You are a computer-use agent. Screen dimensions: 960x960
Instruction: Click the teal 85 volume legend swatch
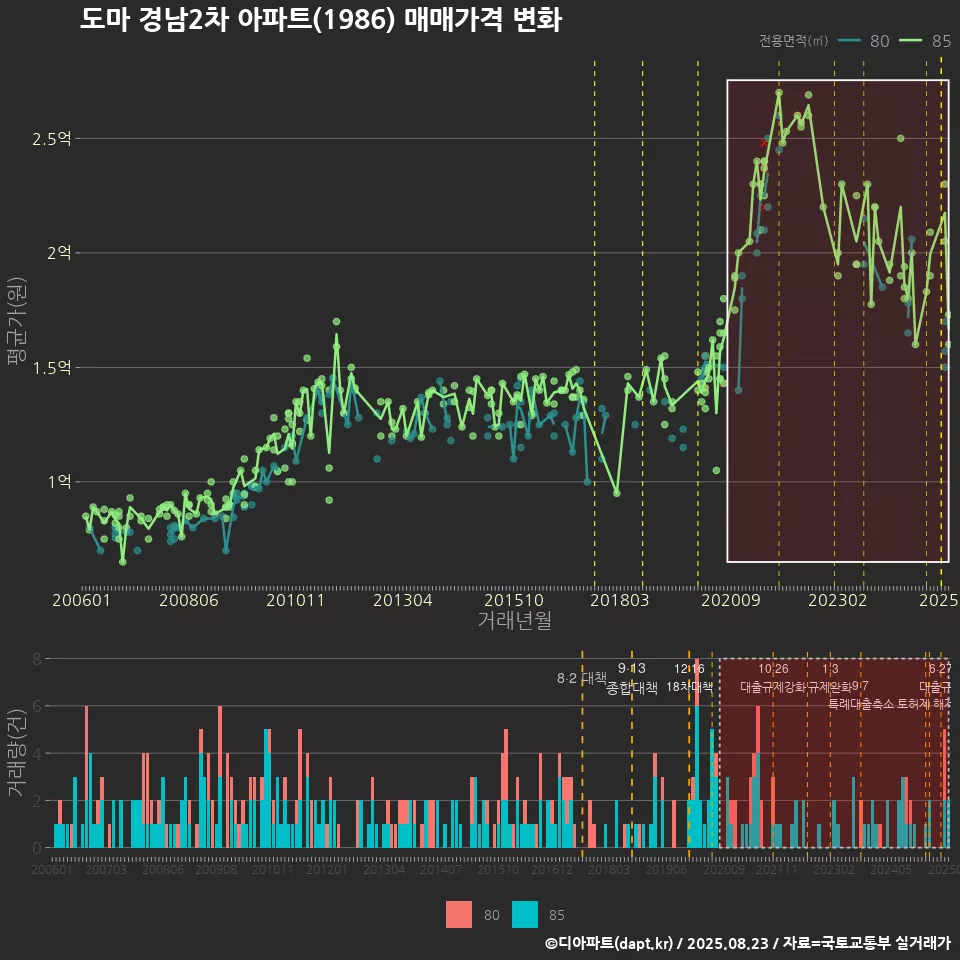(x=525, y=915)
